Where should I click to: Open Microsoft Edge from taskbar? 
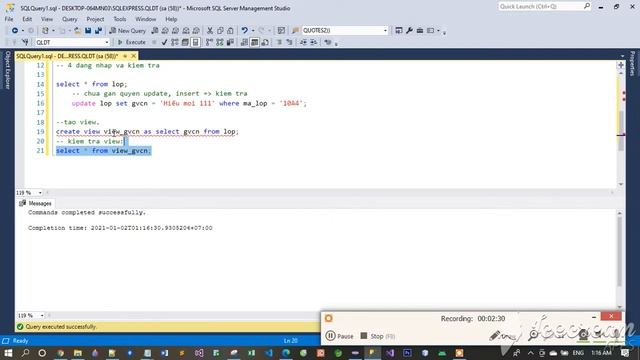(286, 353)
